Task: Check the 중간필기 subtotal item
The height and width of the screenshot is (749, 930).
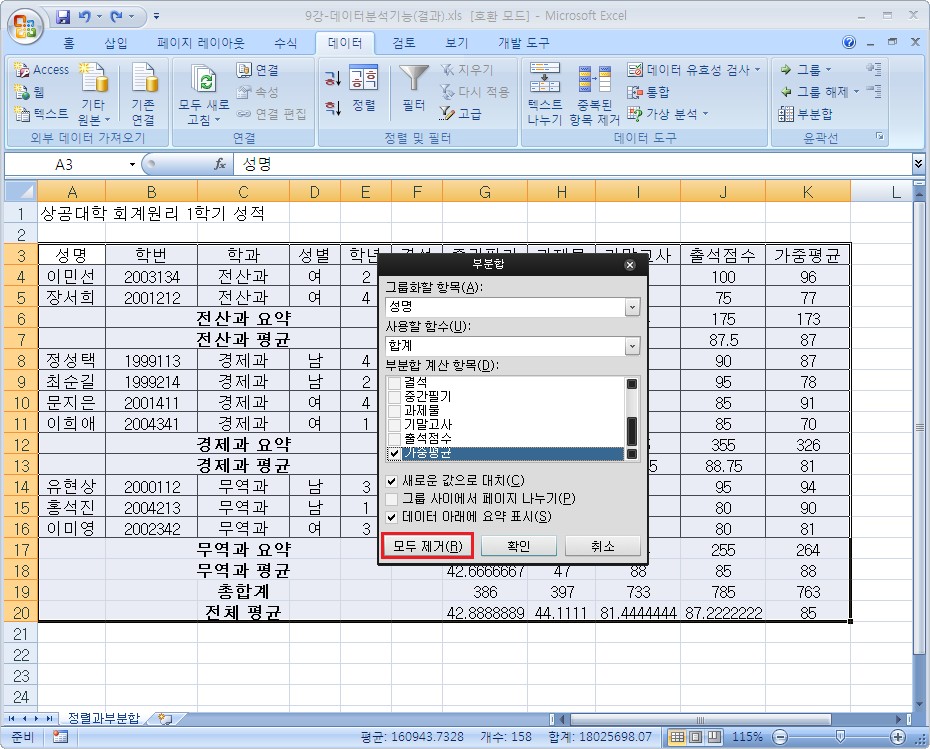Action: (394, 397)
